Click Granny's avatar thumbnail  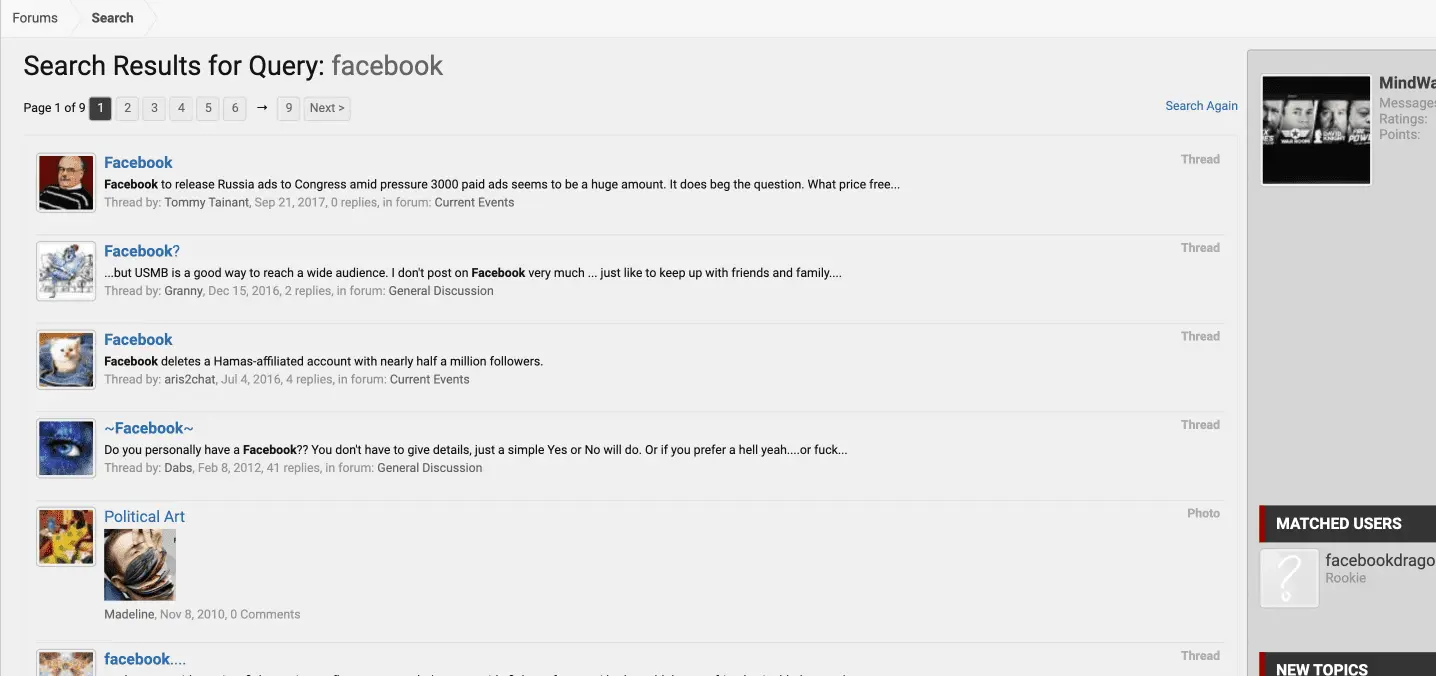(66, 271)
